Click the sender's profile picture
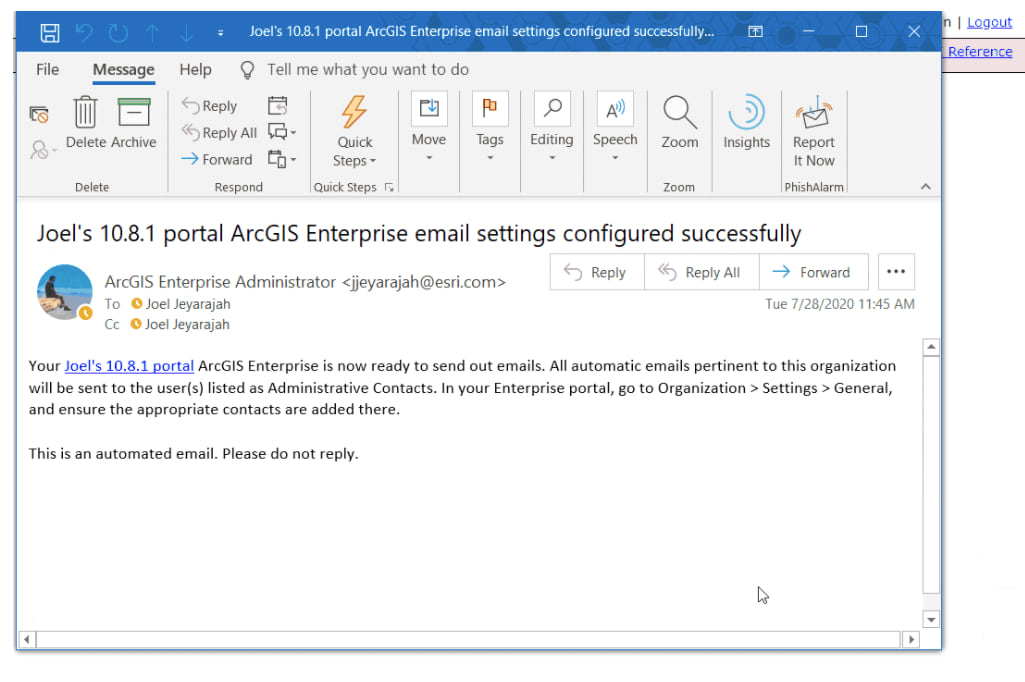 64,292
